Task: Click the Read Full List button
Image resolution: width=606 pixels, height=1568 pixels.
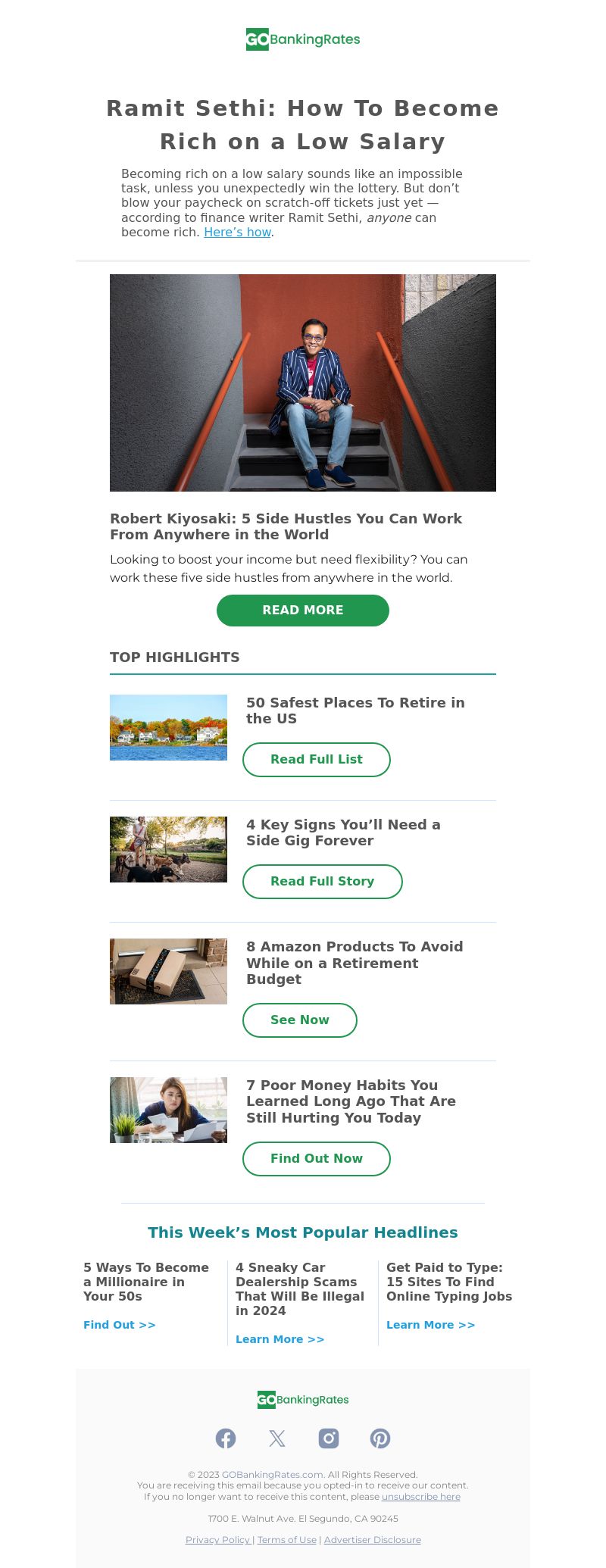Action: click(x=317, y=760)
